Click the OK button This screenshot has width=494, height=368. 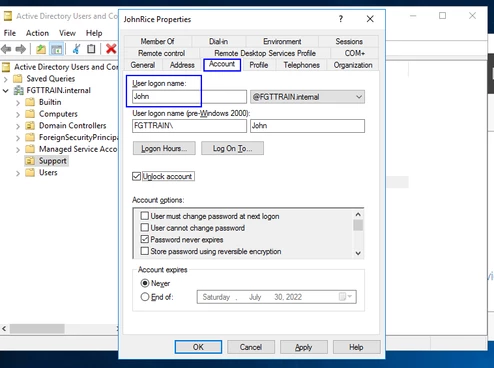point(198,347)
